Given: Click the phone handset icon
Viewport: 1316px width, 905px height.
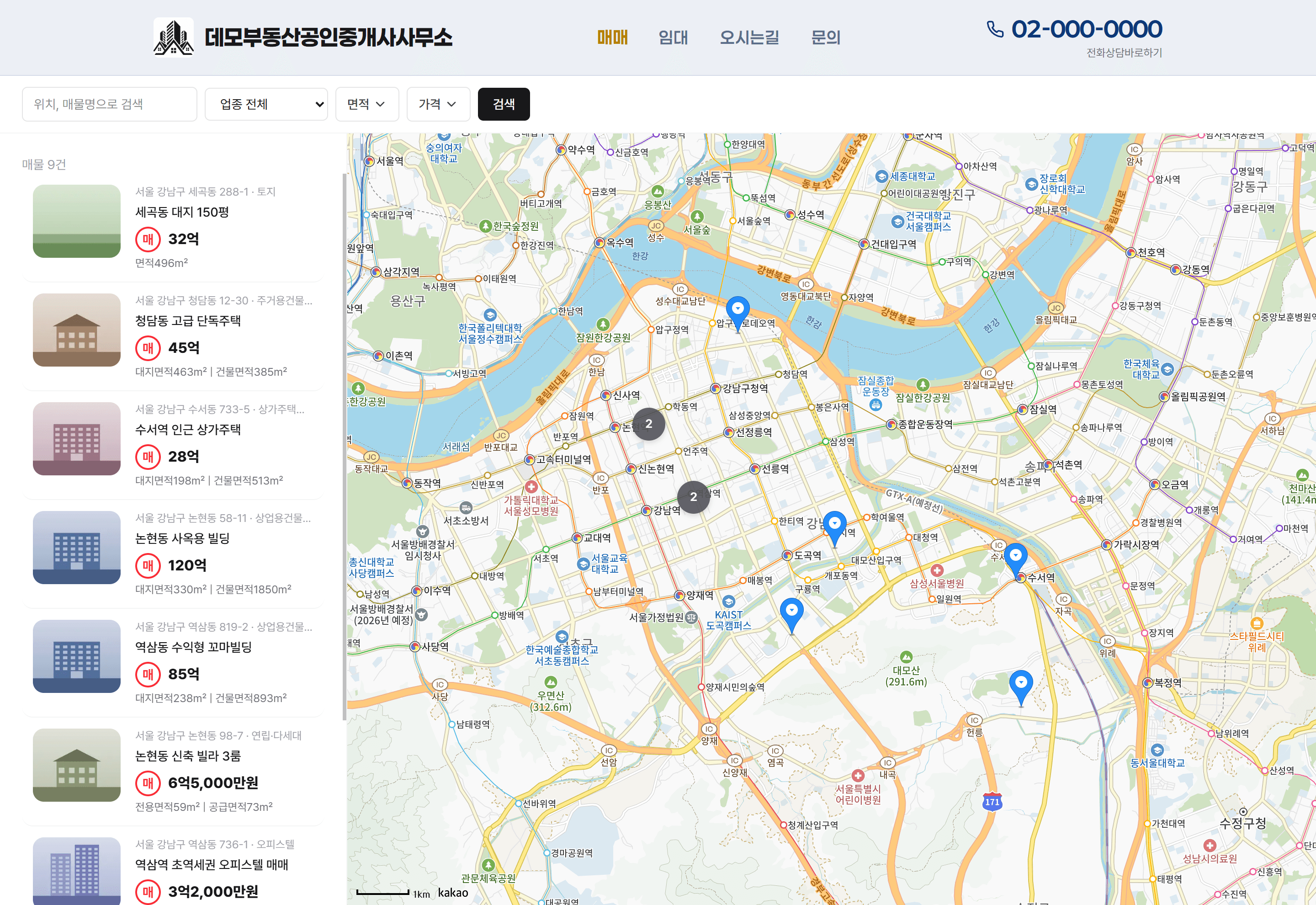Looking at the screenshot, I should pyautogui.click(x=995, y=29).
